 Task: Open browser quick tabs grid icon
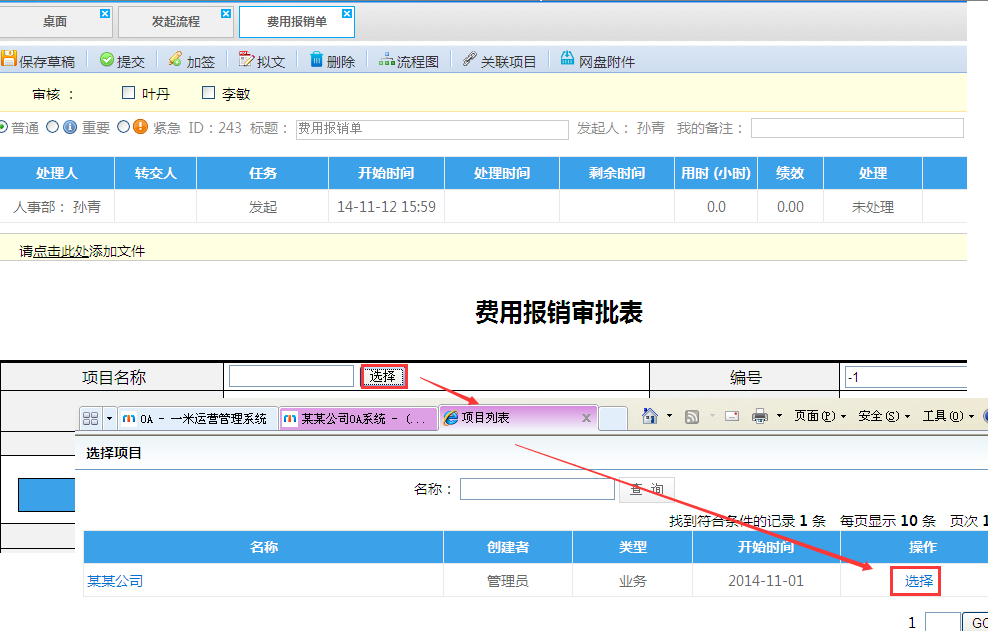click(x=91, y=418)
